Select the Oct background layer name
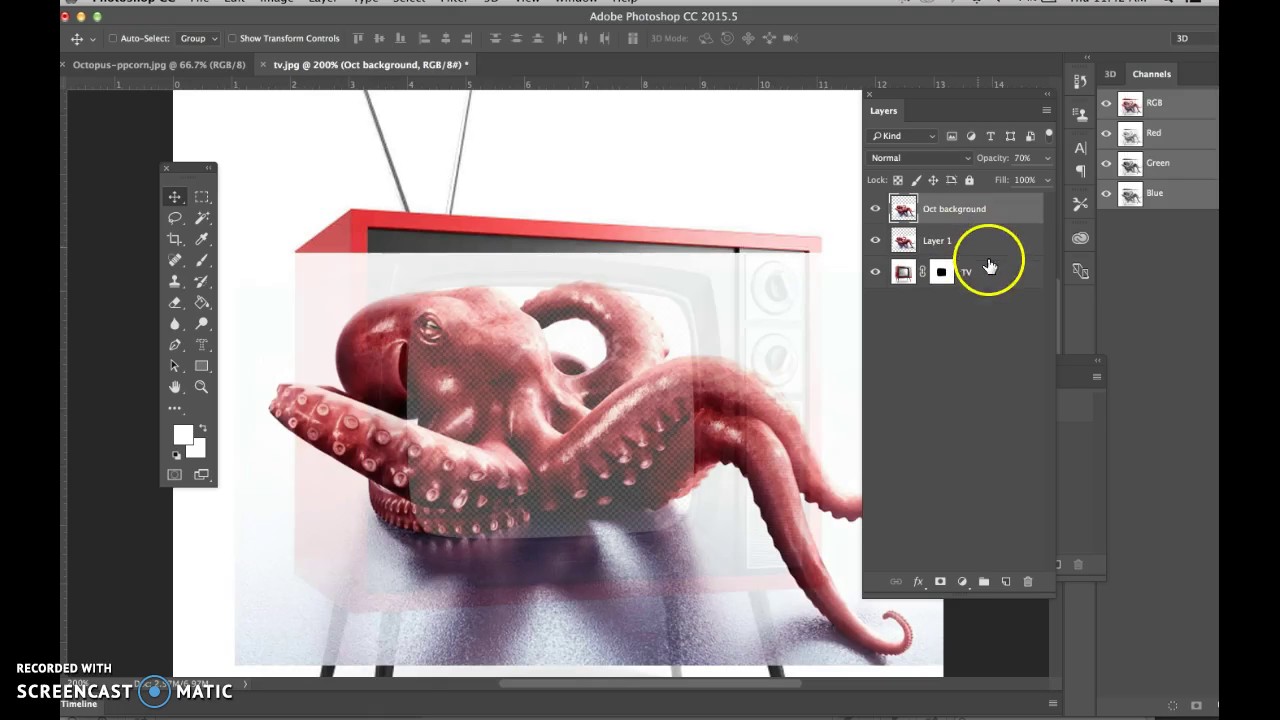This screenshot has height=720, width=1280. coord(954,209)
